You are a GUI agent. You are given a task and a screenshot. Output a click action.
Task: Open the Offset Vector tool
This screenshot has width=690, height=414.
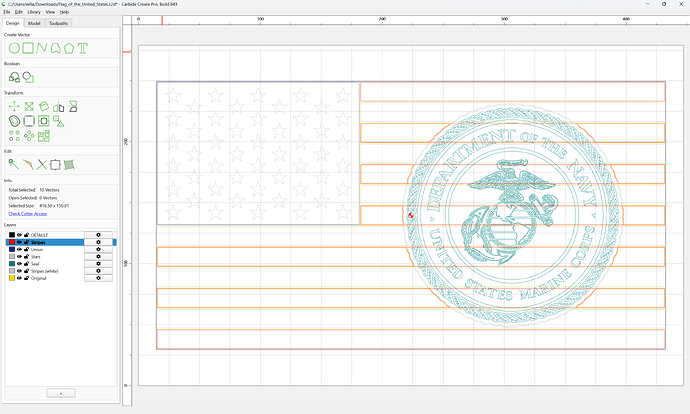click(x=15, y=121)
